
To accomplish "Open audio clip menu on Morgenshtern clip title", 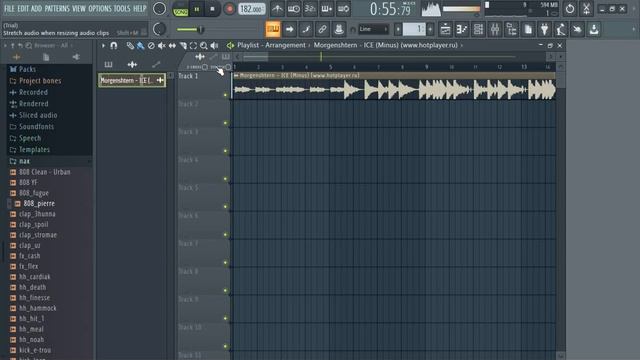I will (236, 76).
